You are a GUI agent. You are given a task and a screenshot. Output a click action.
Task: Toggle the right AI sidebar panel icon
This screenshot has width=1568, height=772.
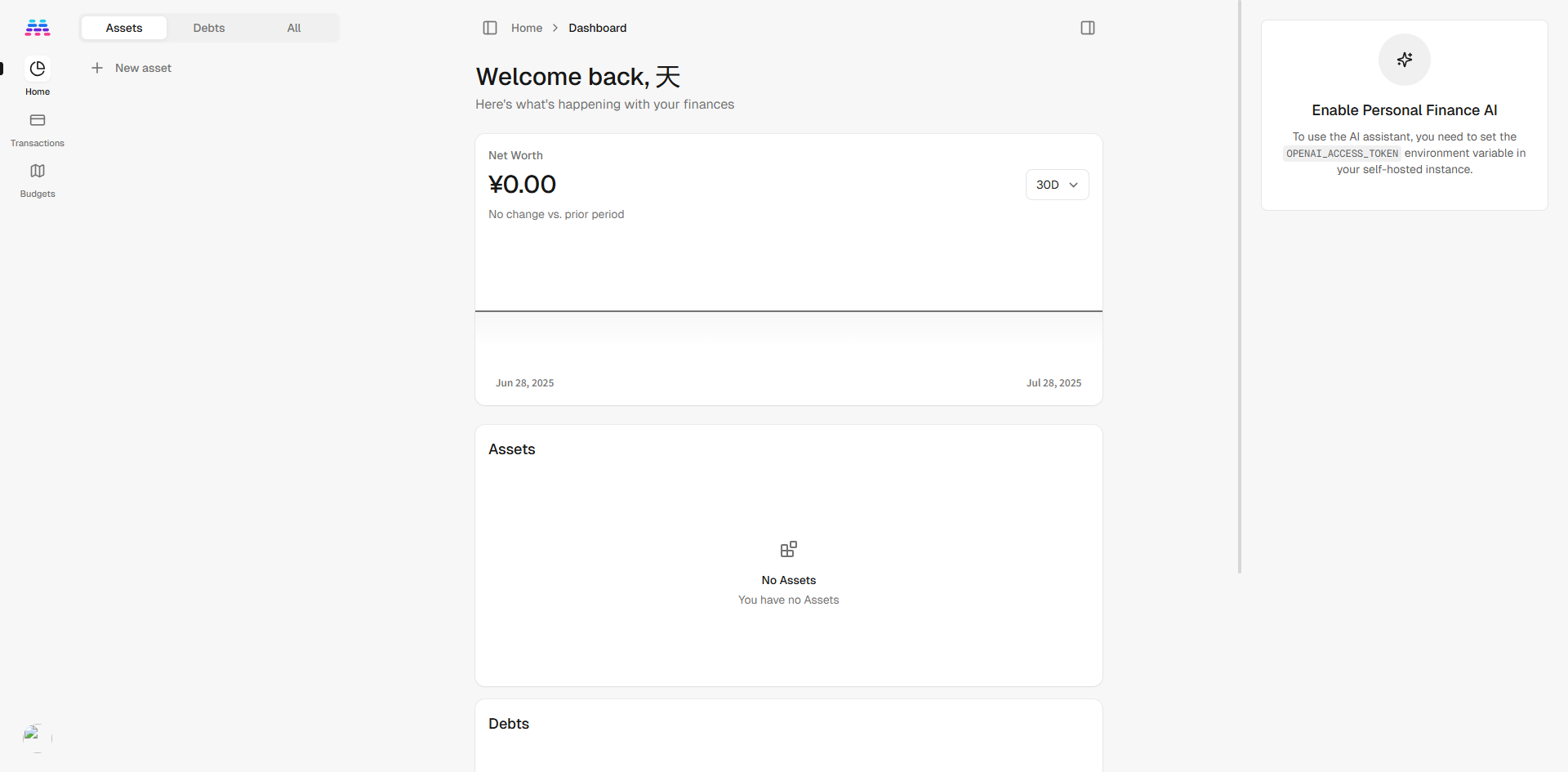click(x=1088, y=28)
